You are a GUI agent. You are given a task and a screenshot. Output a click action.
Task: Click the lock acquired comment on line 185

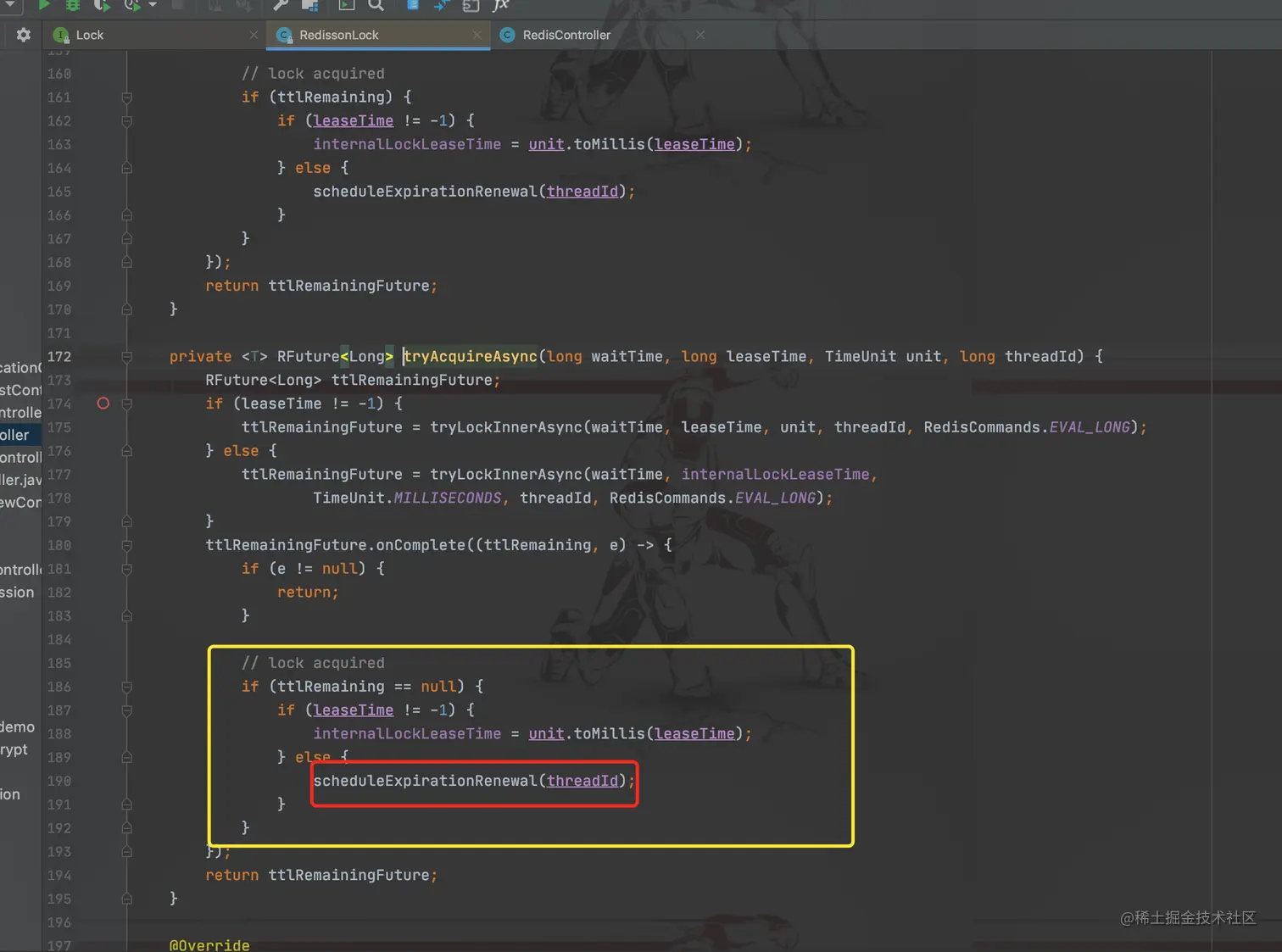pyautogui.click(x=313, y=663)
